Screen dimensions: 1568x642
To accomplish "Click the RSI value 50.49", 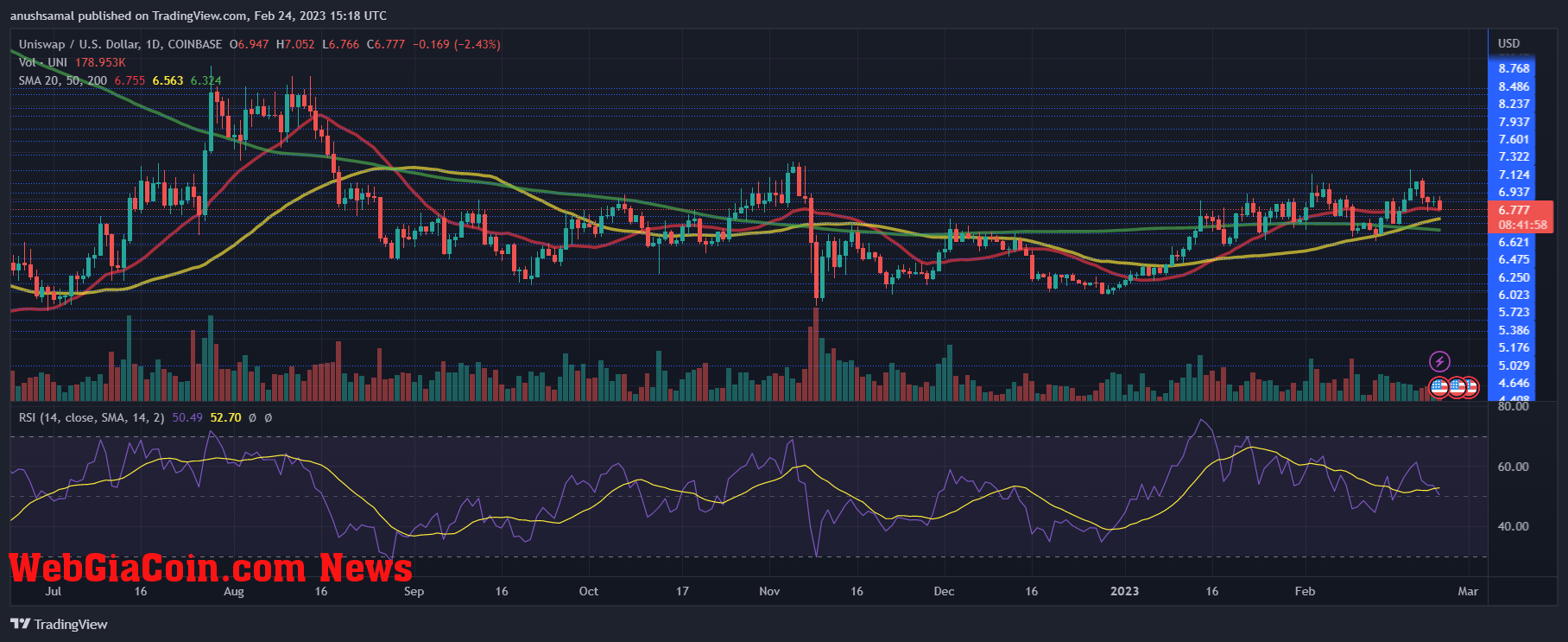I will click(x=187, y=417).
